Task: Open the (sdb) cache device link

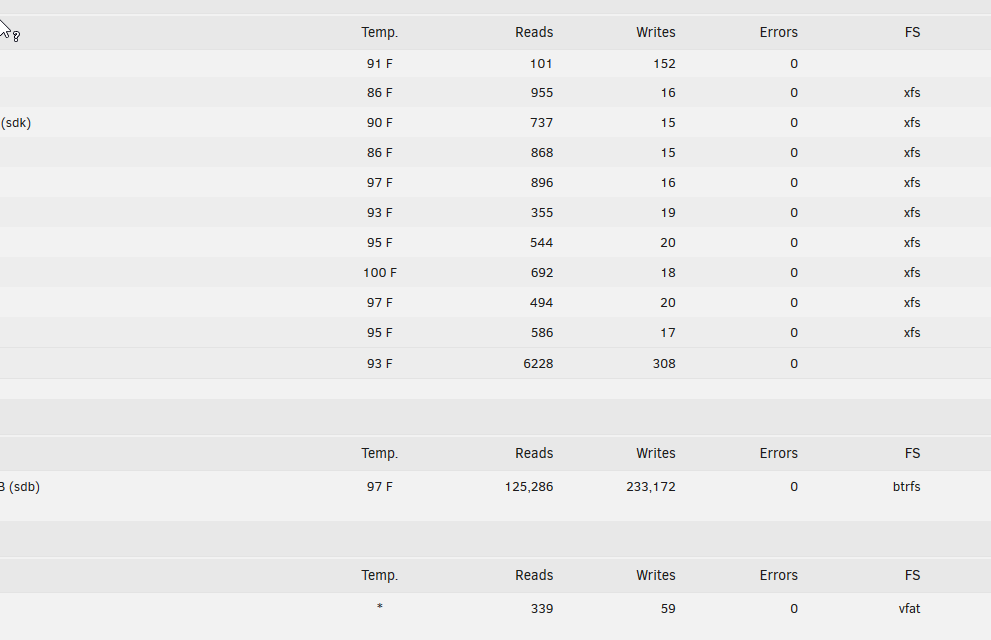Action: point(20,486)
